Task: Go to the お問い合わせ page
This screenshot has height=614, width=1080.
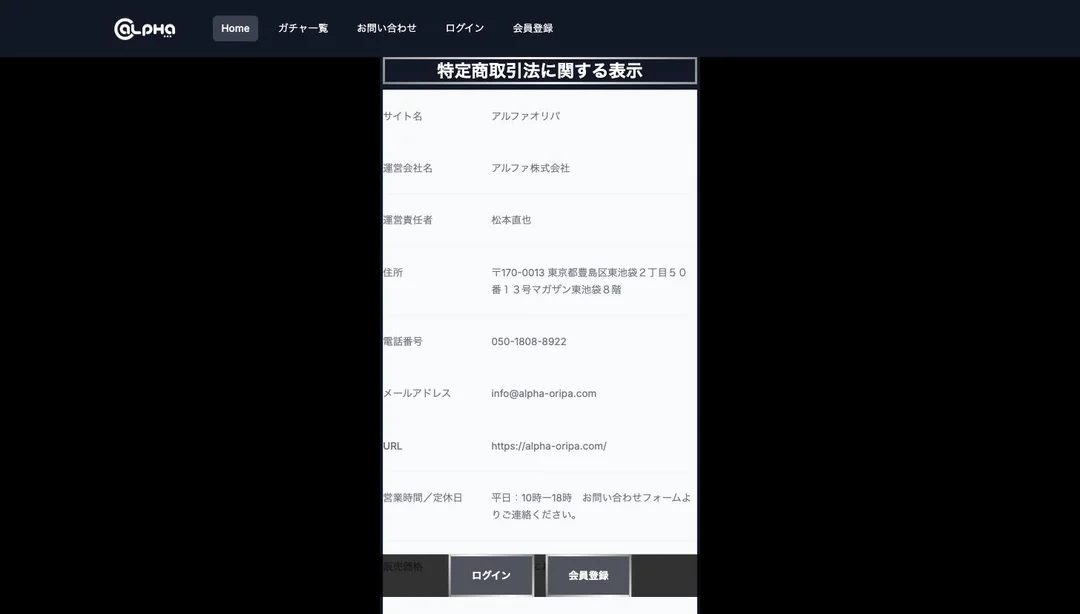Action: (x=386, y=28)
